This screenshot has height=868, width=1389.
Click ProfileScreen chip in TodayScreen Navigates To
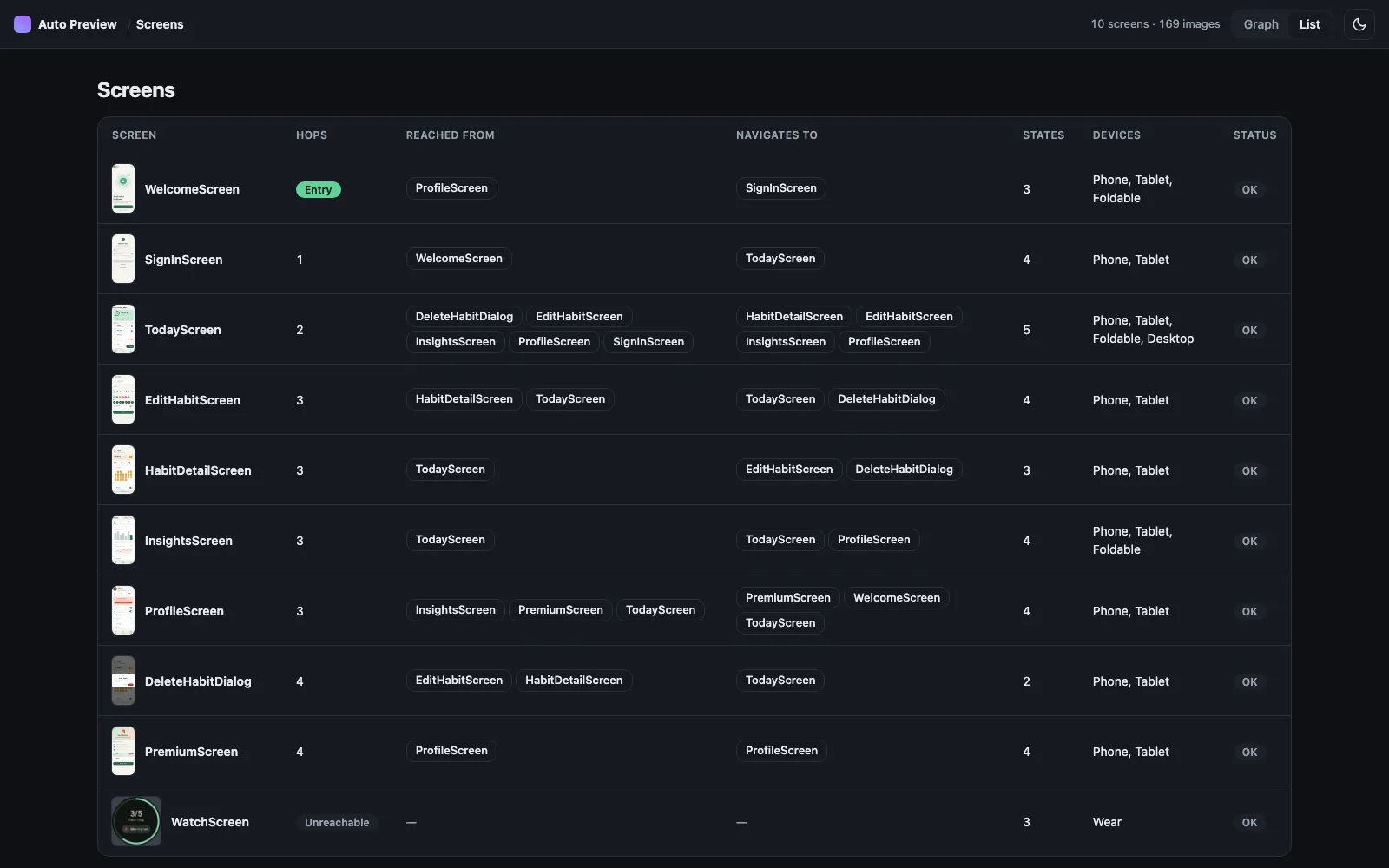[885, 342]
